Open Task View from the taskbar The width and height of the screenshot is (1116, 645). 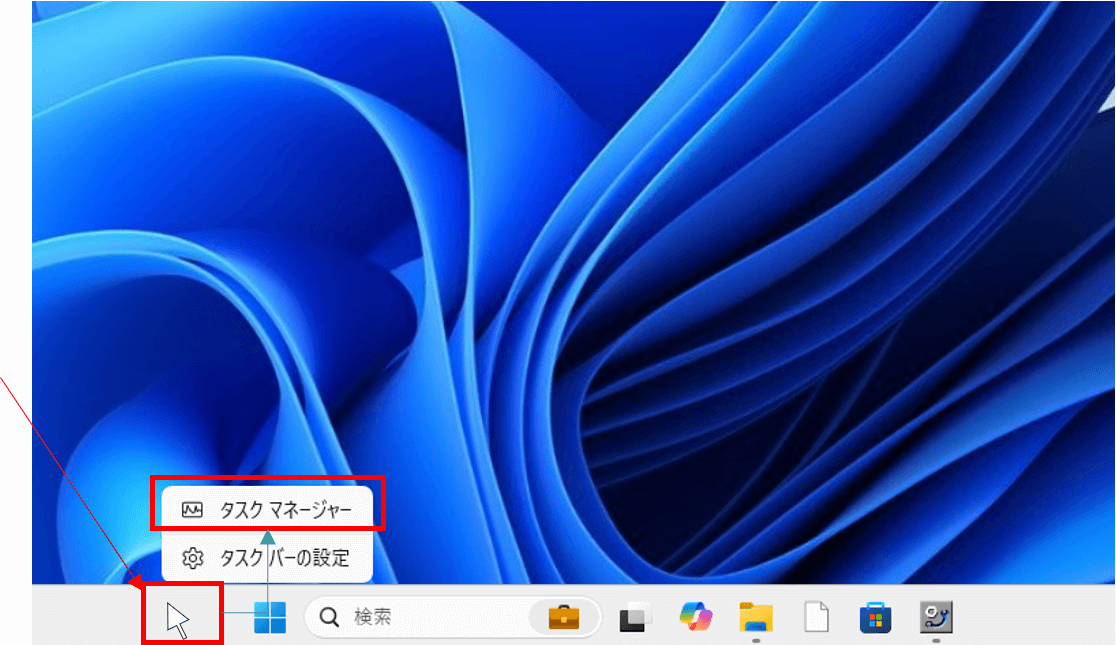click(632, 618)
